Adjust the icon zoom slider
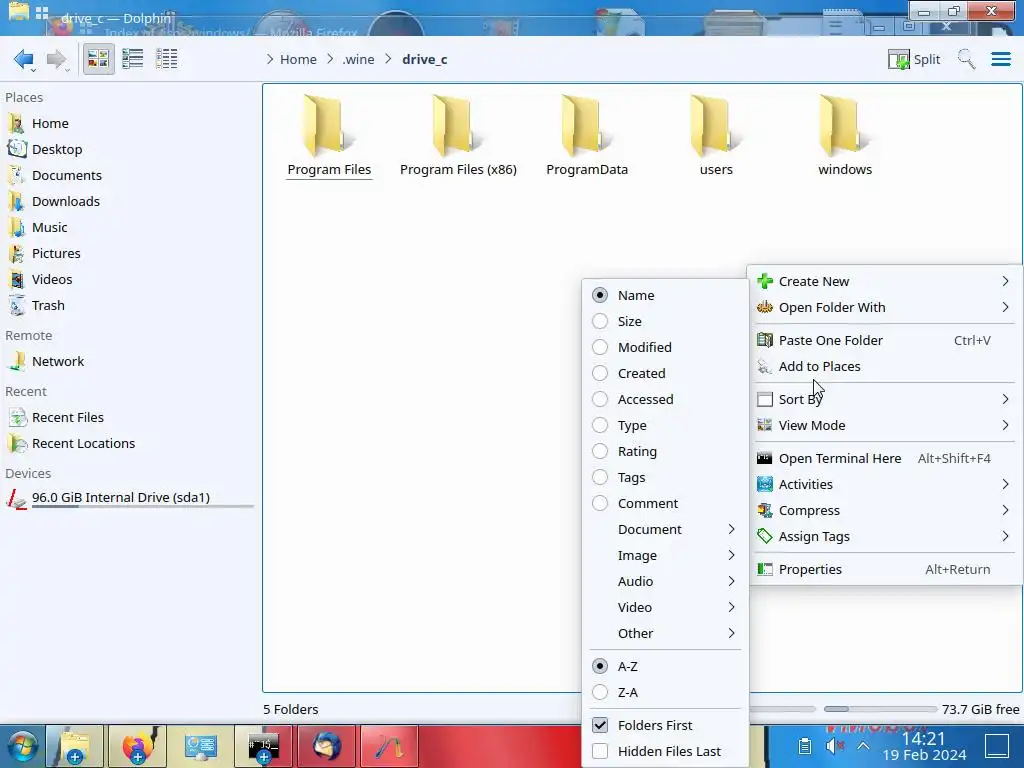This screenshot has height=768, width=1024. [782, 709]
